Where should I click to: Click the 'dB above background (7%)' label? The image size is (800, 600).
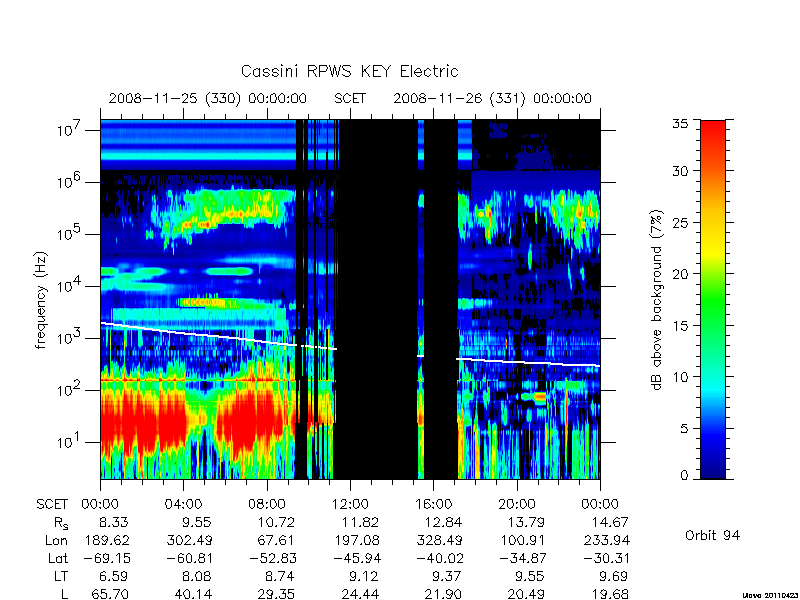(x=657, y=300)
